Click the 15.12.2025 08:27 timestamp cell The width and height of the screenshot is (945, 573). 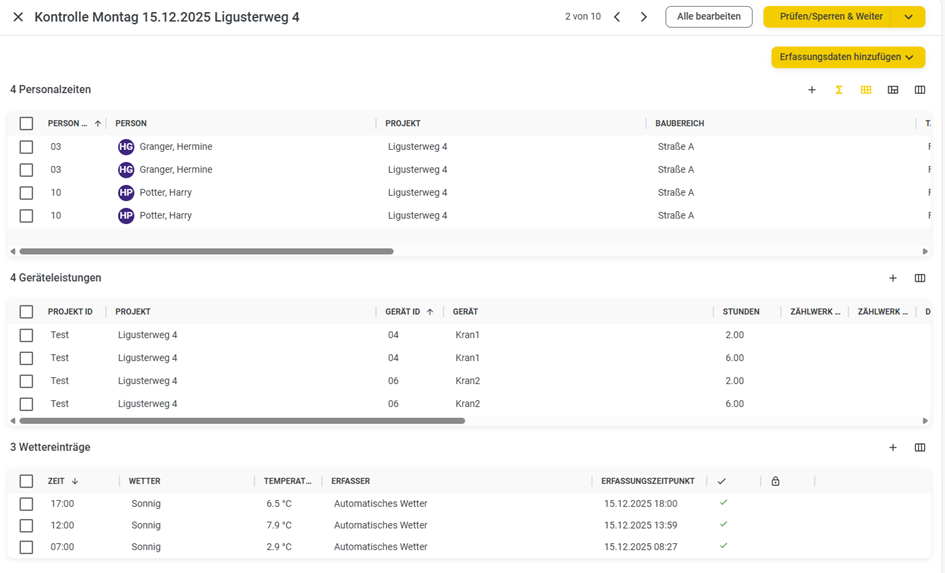(x=641, y=547)
